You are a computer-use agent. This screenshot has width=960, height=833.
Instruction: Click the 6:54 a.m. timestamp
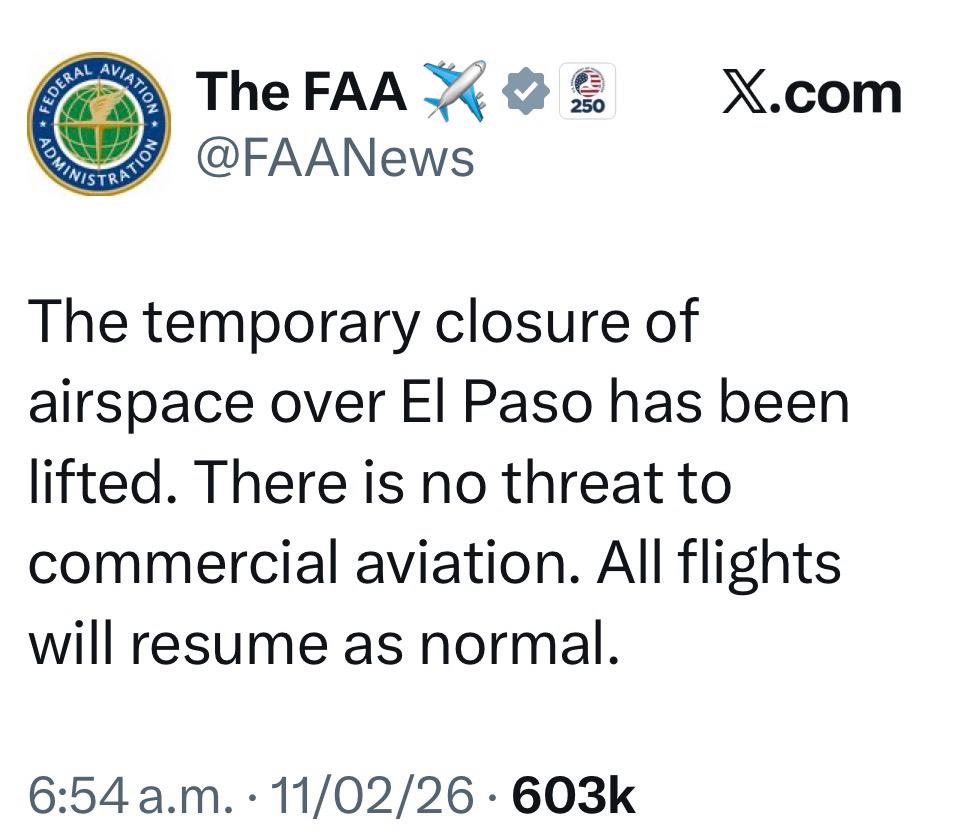pyautogui.click(x=130, y=795)
